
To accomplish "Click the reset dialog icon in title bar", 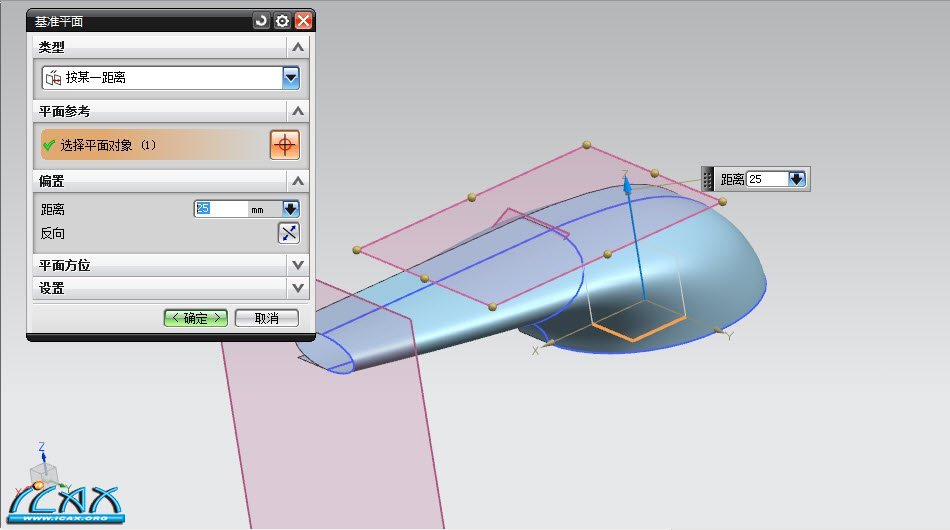I will (262, 20).
